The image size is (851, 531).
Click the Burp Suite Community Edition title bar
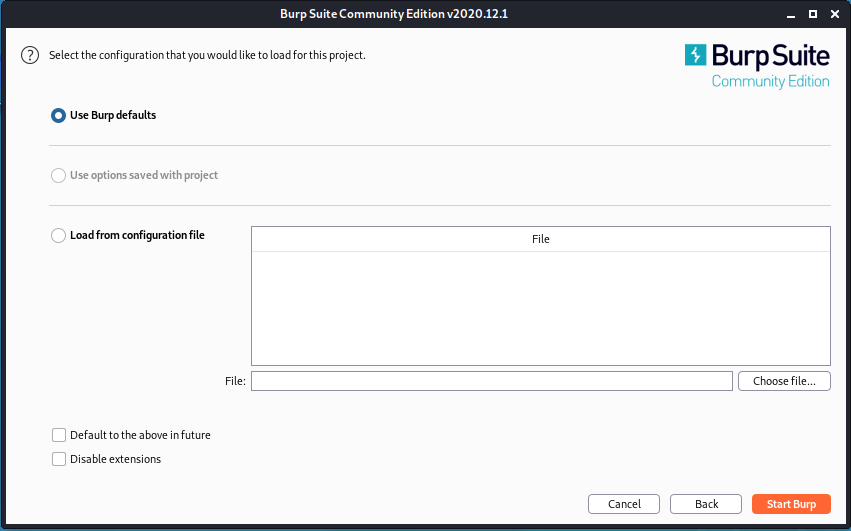click(400, 14)
